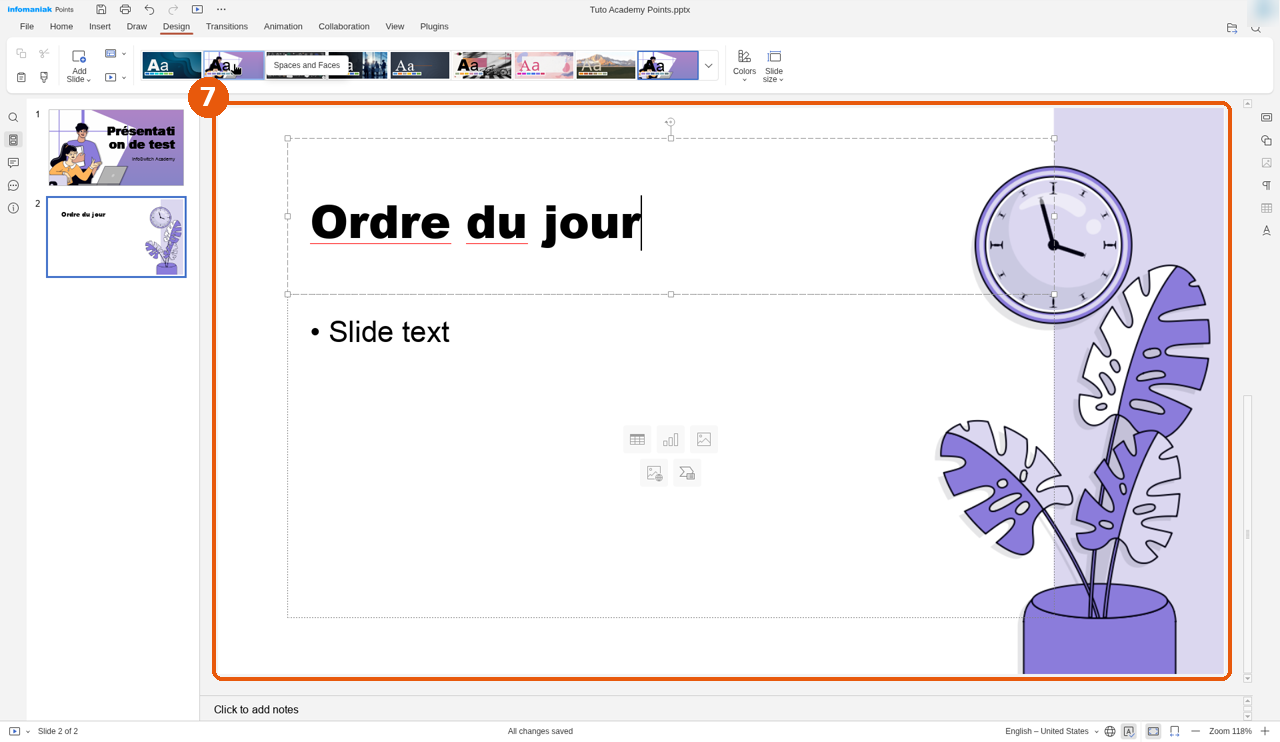The width and height of the screenshot is (1280, 742).
Task: Zoom out with the minus button
Action: [1196, 732]
